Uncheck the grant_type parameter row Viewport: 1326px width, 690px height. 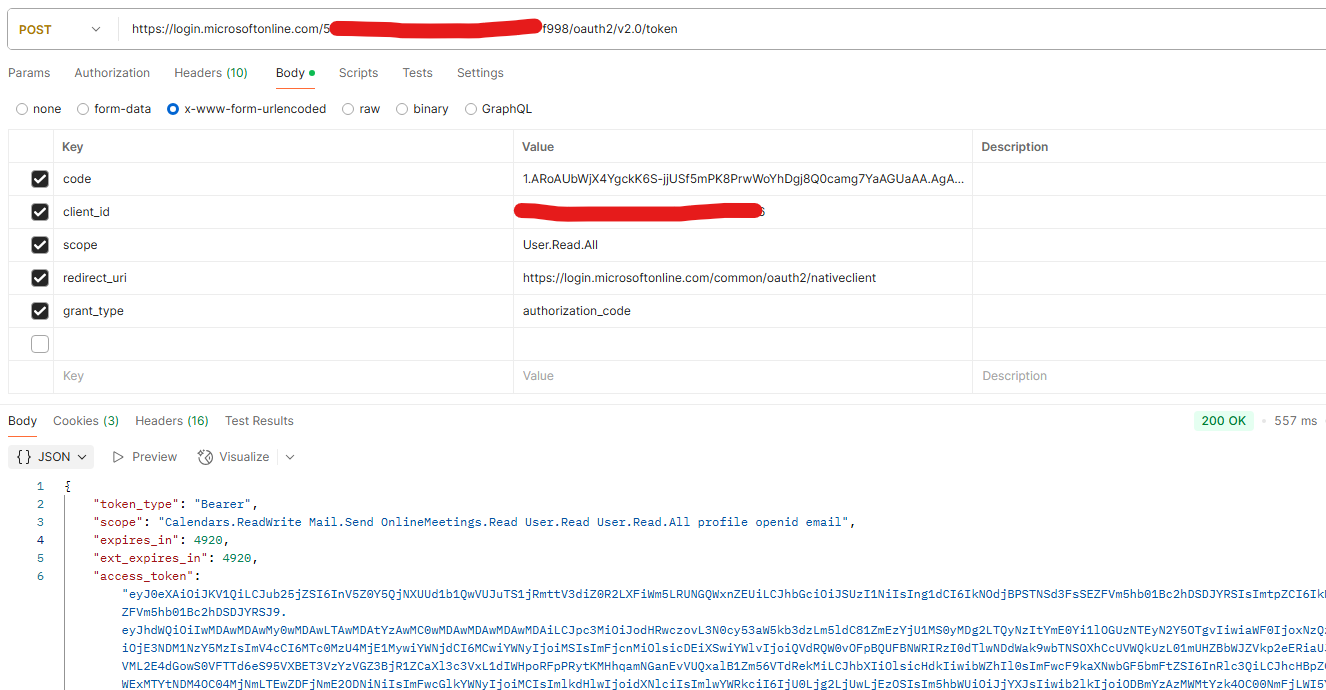[40, 311]
